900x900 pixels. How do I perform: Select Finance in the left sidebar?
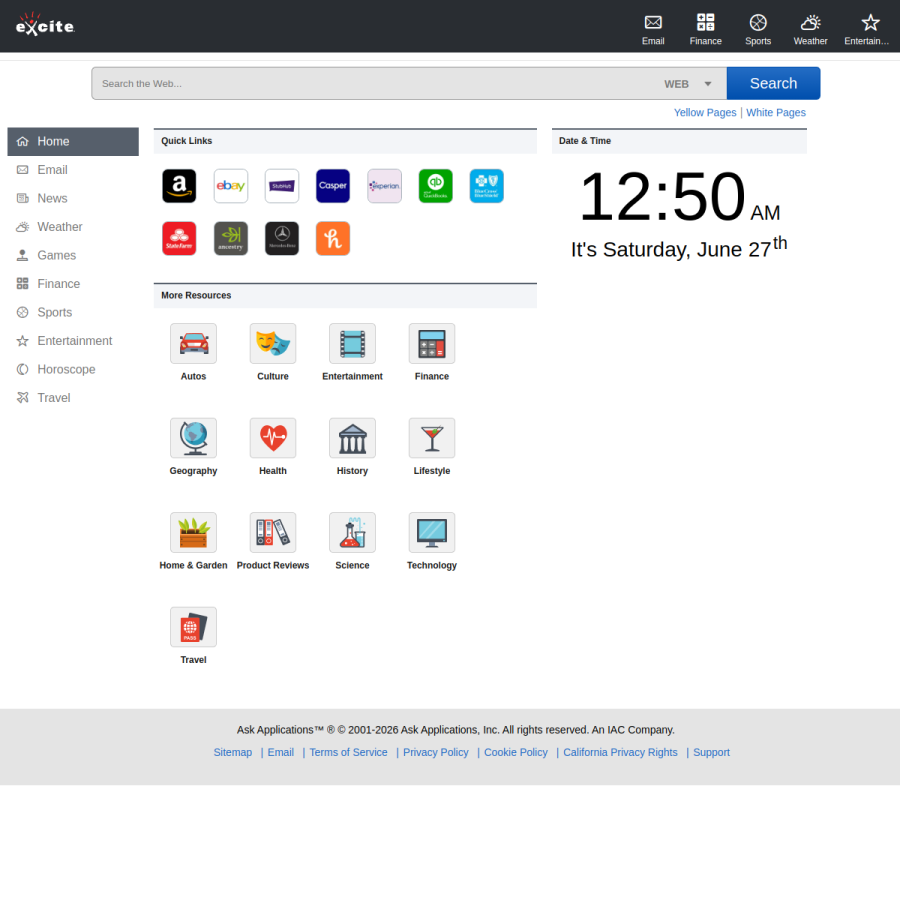(73, 284)
